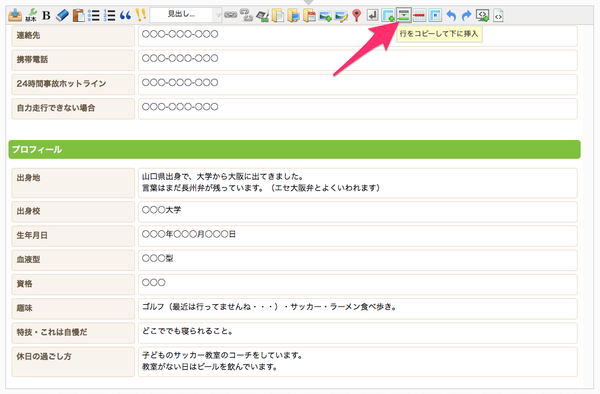This screenshot has height=394, width=600.
Task: Apply numbered list formatting
Action: tap(109, 15)
